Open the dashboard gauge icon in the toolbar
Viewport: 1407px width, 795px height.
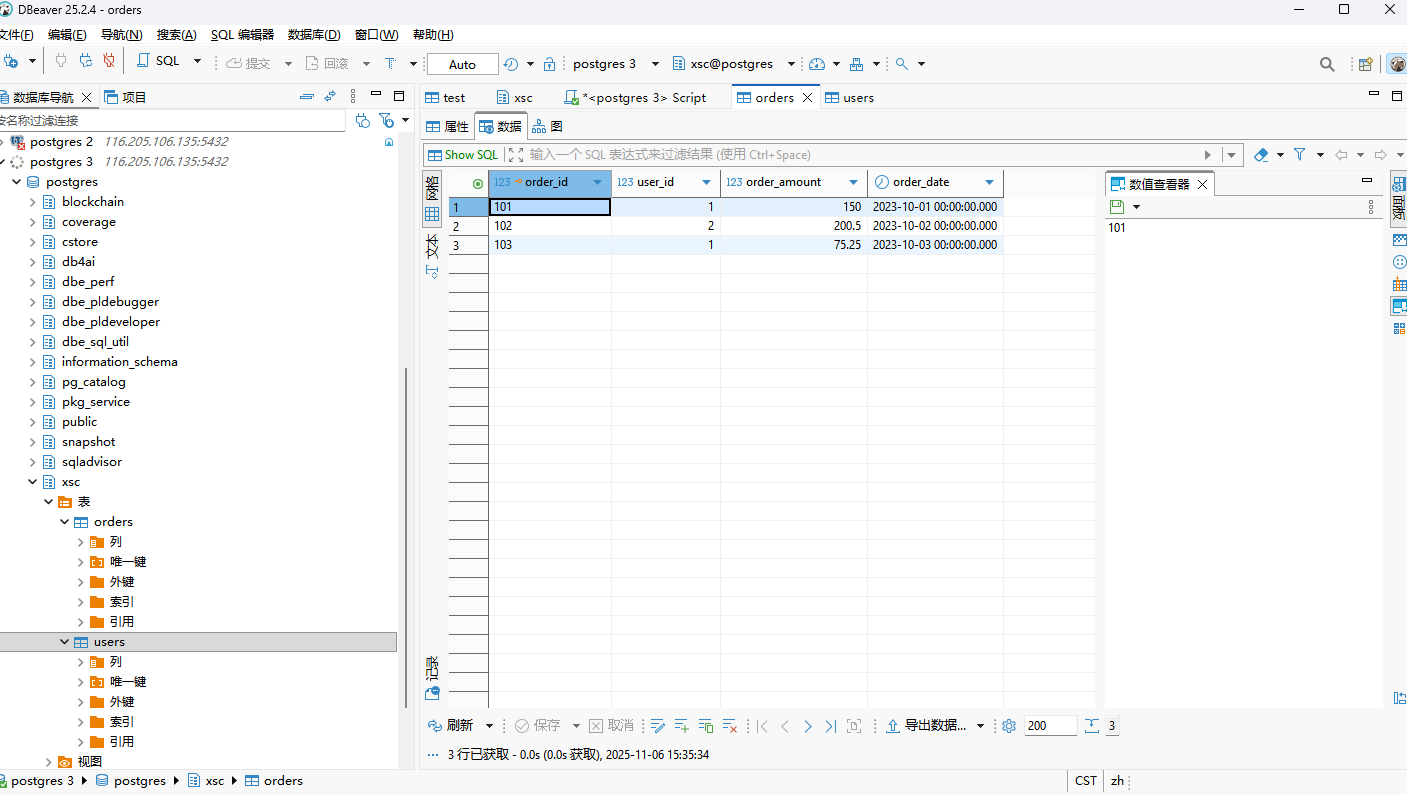click(x=817, y=64)
